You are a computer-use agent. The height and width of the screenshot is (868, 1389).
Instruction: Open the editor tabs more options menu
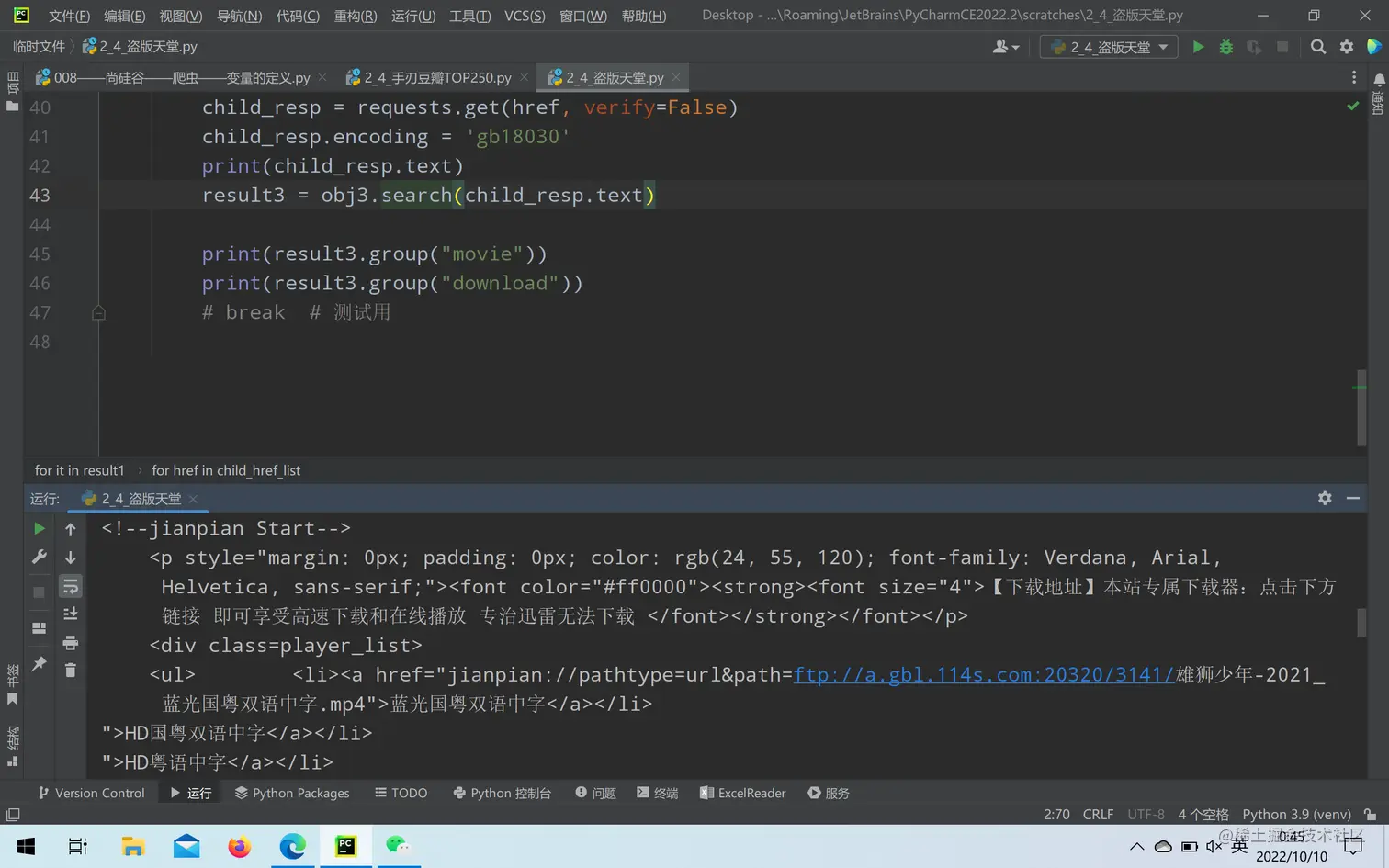[1354, 78]
